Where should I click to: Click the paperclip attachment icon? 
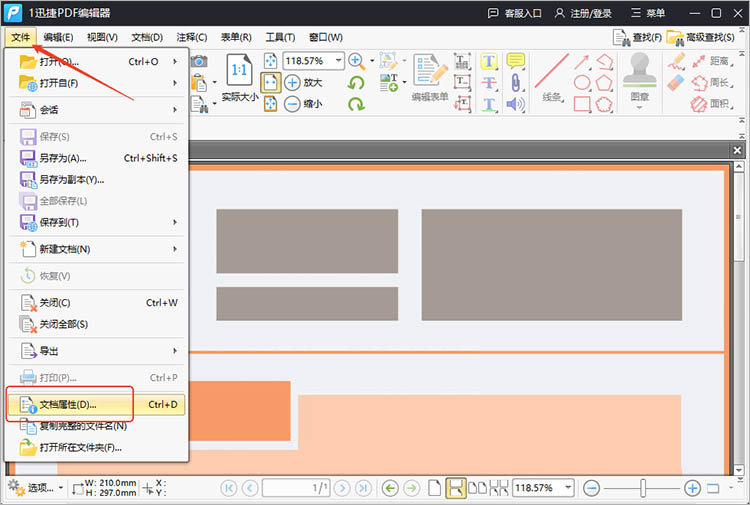516,83
